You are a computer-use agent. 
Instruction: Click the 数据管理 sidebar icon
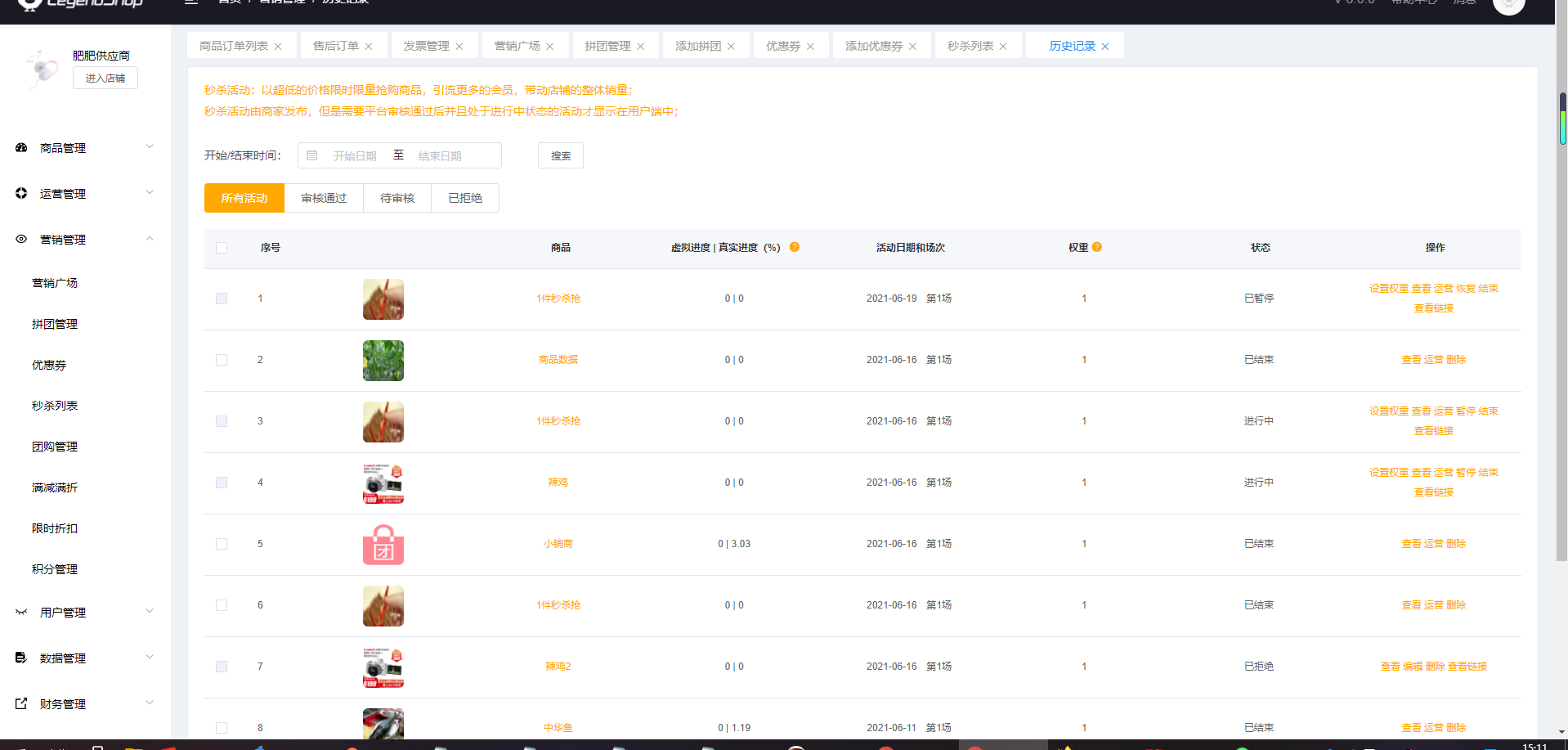click(x=21, y=658)
